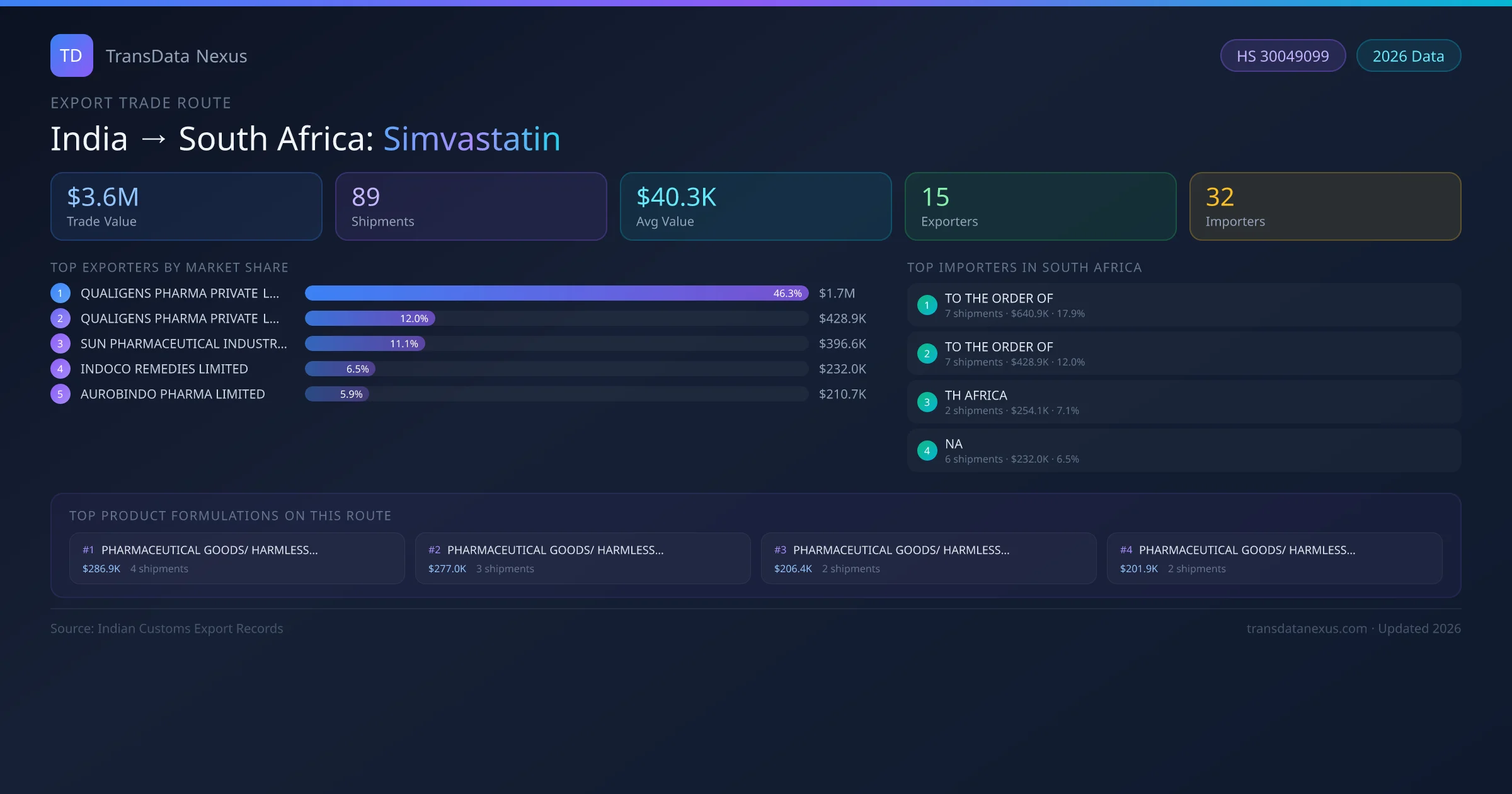Screen dimensions: 1512x794
Task: Open formulation #1 card worth $286.9K
Action: (x=237, y=558)
